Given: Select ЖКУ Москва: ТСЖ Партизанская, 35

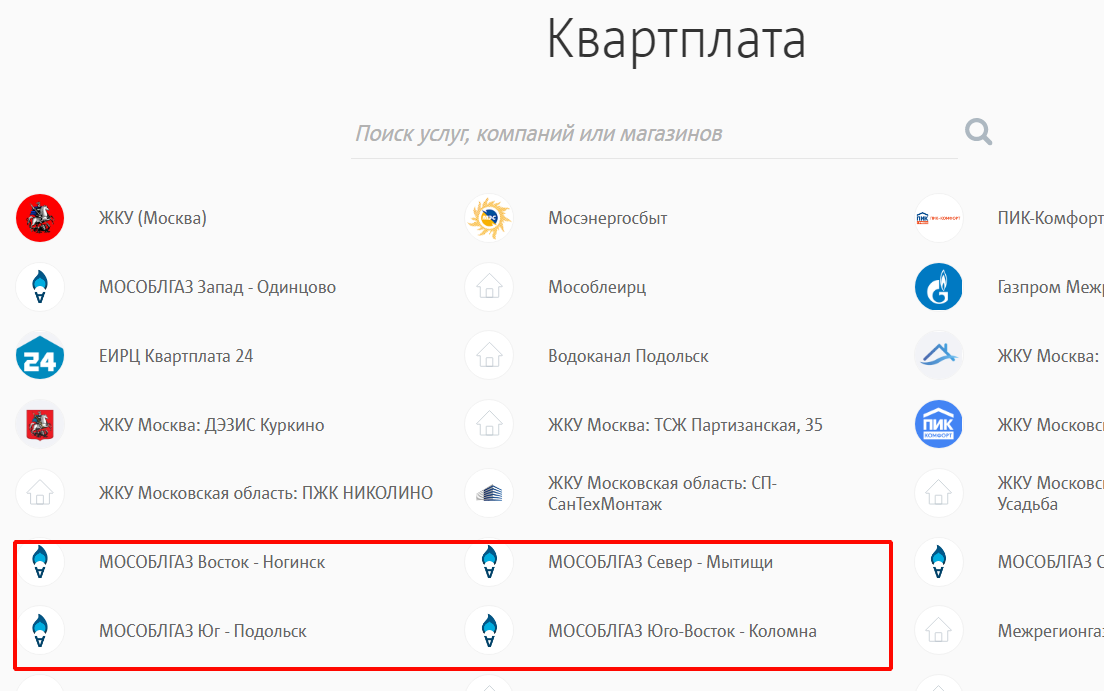Looking at the screenshot, I should coord(685,425).
